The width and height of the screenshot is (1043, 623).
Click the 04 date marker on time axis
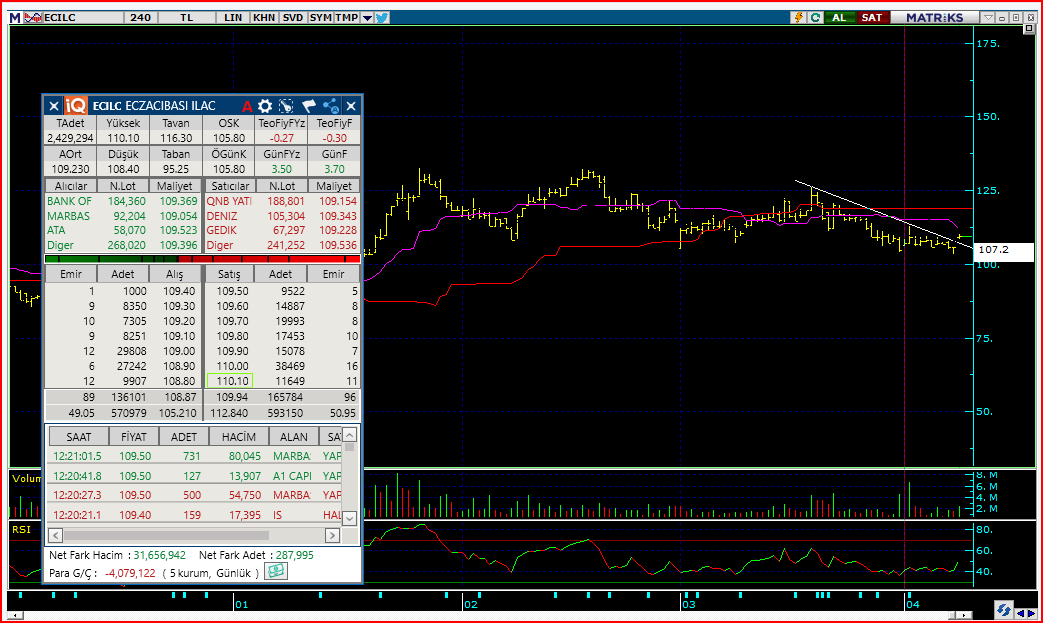913,604
